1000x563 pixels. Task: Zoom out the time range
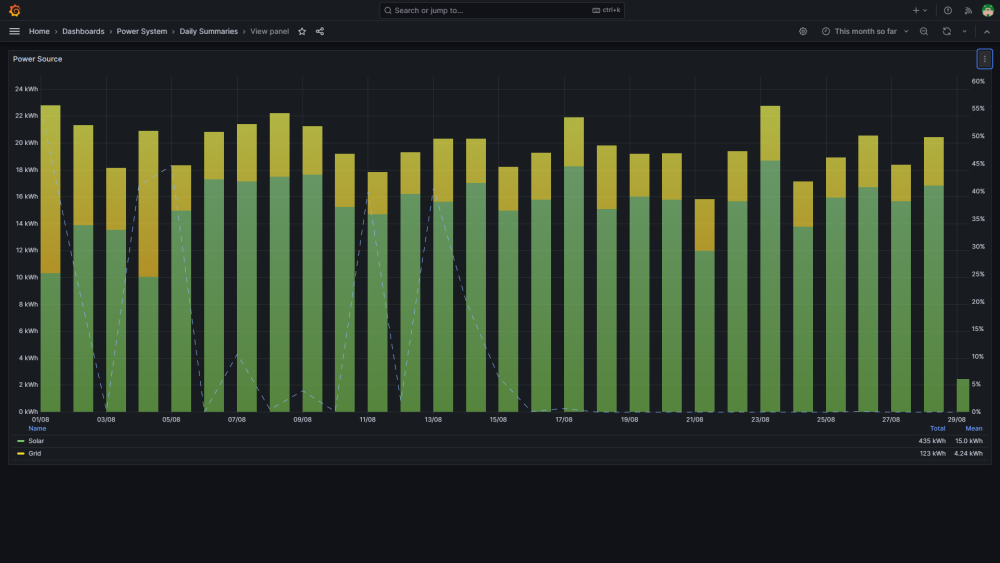click(923, 31)
